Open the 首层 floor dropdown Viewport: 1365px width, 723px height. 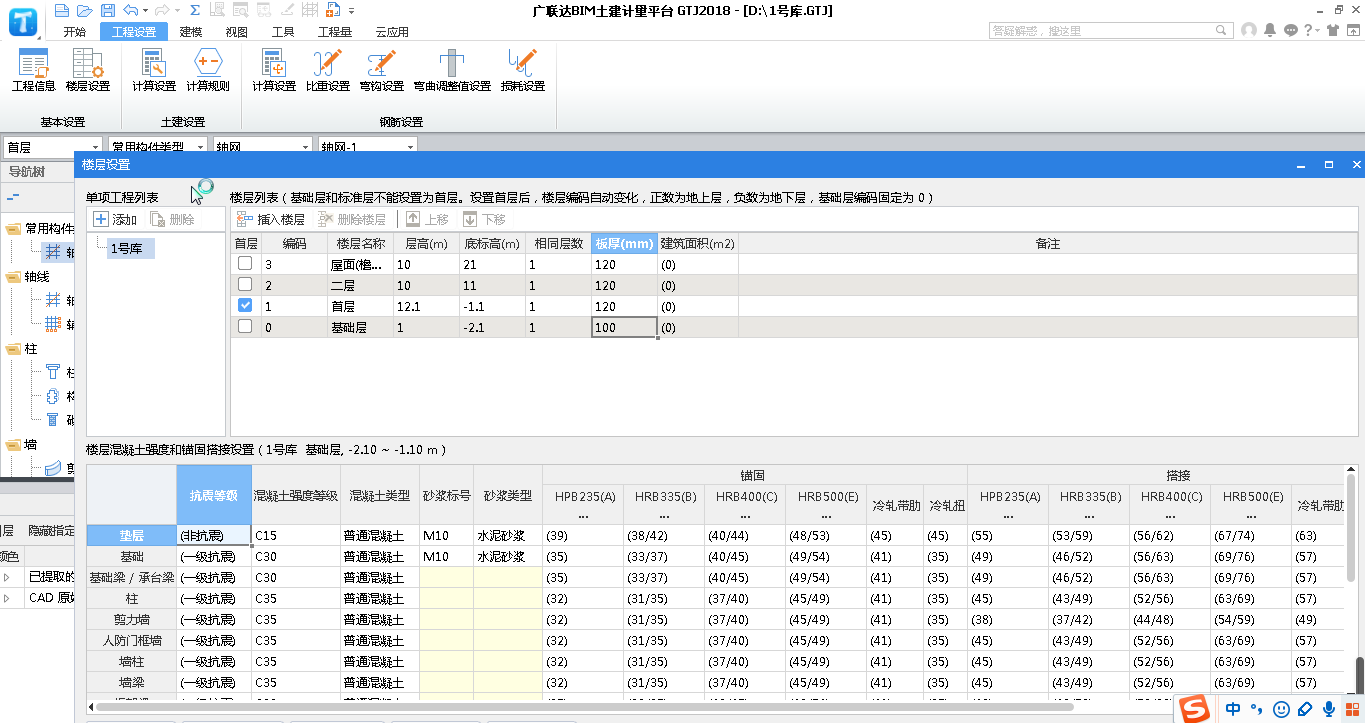pyautogui.click(x=96, y=147)
